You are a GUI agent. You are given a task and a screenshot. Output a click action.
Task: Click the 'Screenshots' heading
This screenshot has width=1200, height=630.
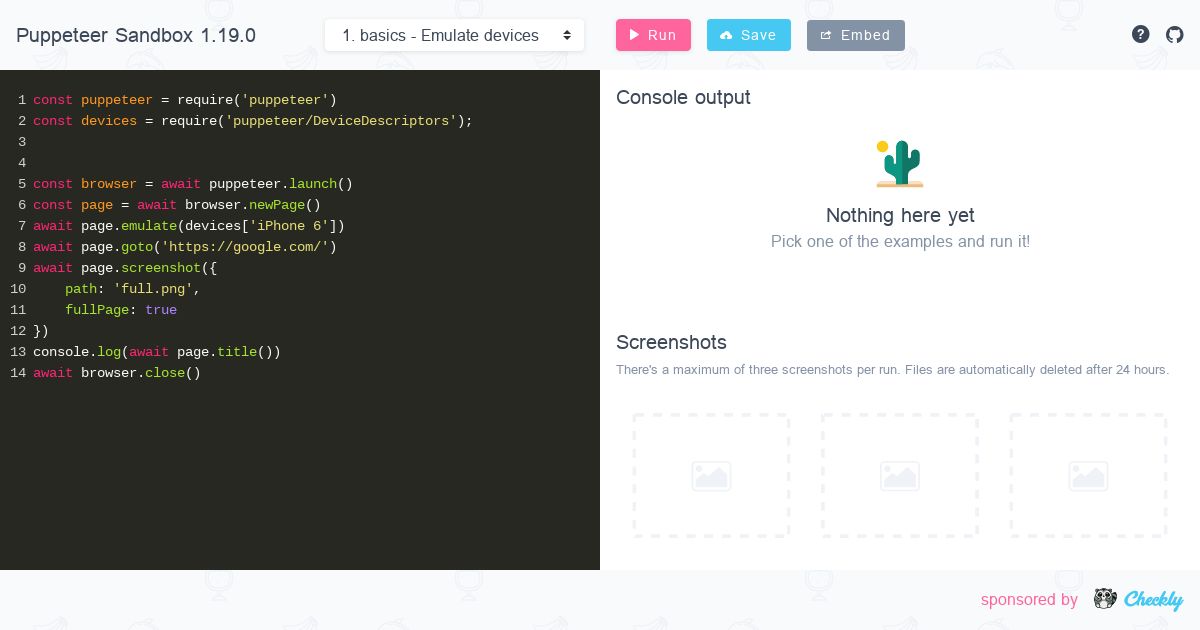coord(671,342)
